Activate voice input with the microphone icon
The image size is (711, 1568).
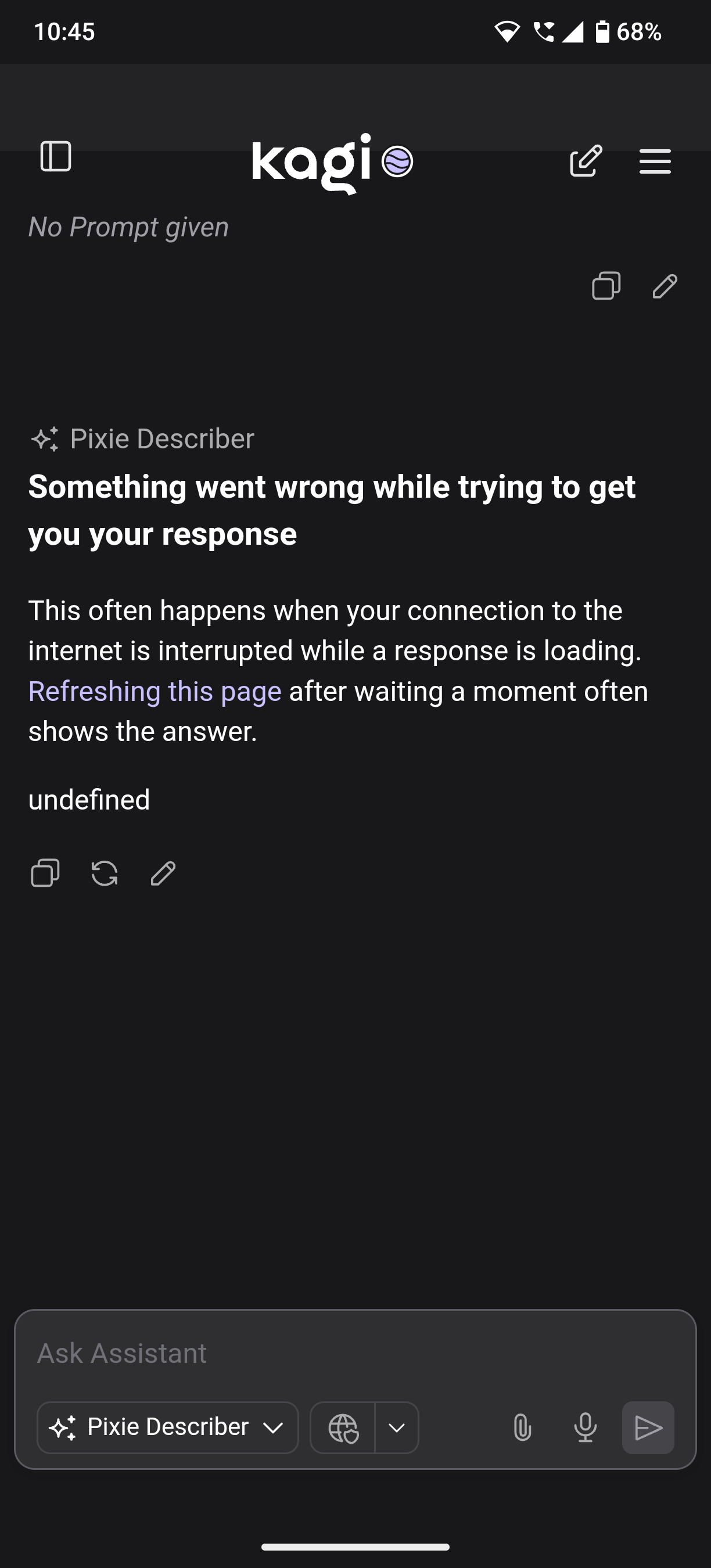pos(585,1427)
